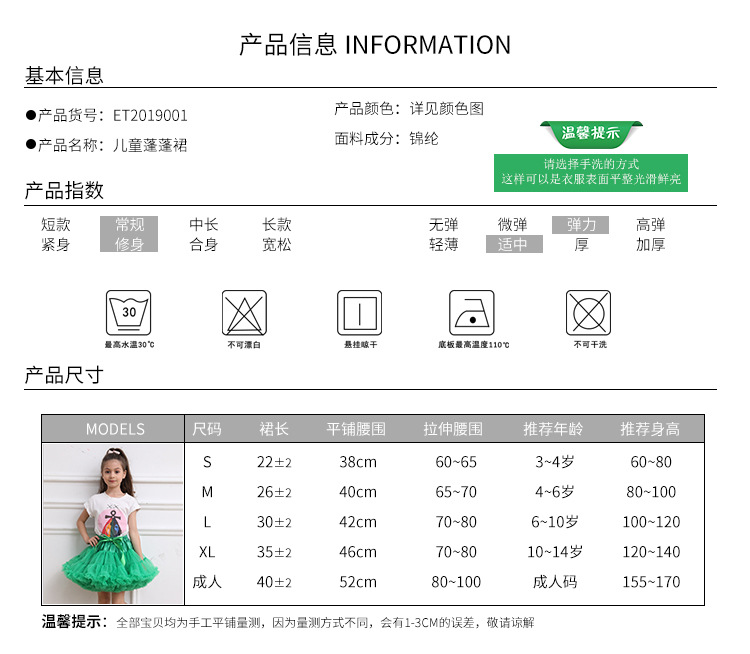Click the 6~10岁 recommended age
This screenshot has width=750, height=654.
(x=554, y=522)
